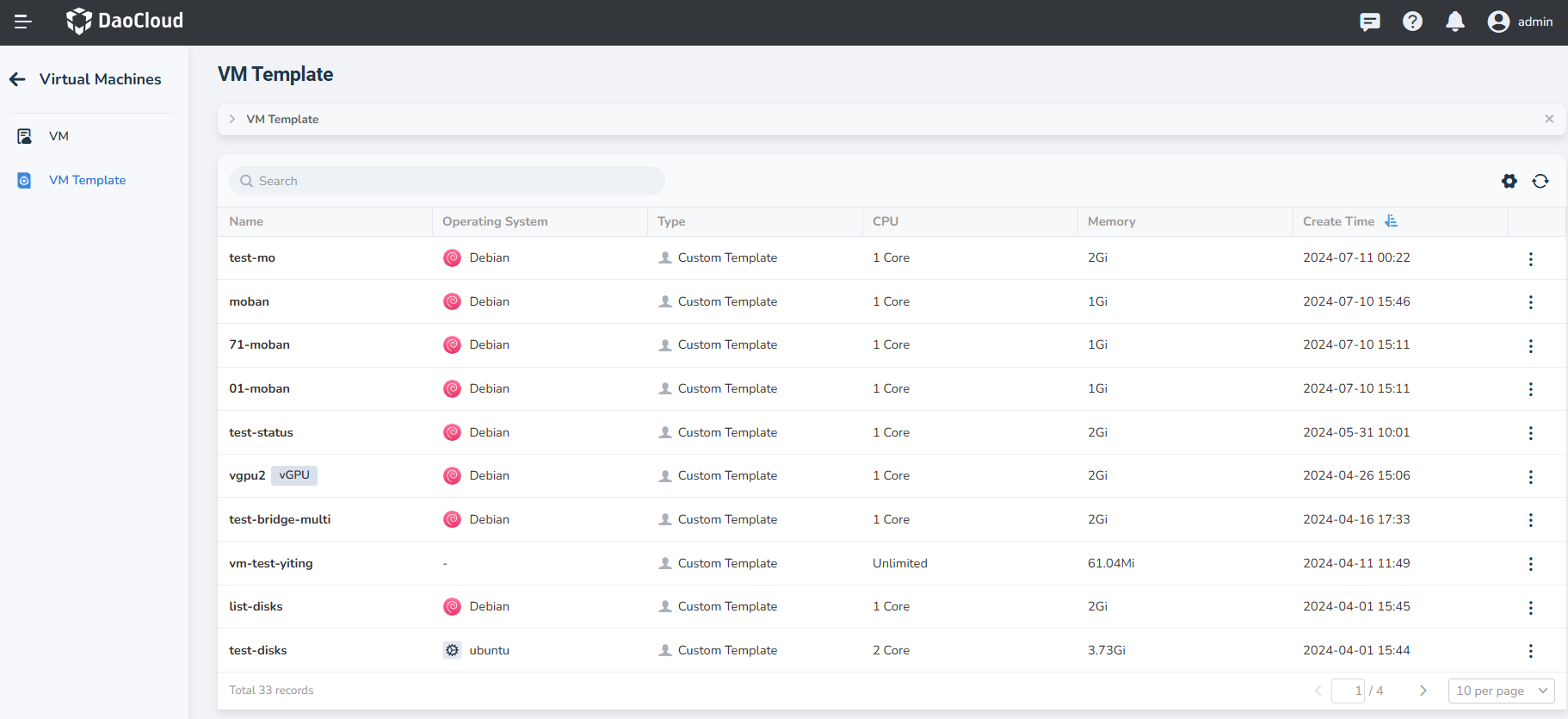Image resolution: width=1568 pixels, height=719 pixels.
Task: Click the admin username
Action: [x=1535, y=22]
